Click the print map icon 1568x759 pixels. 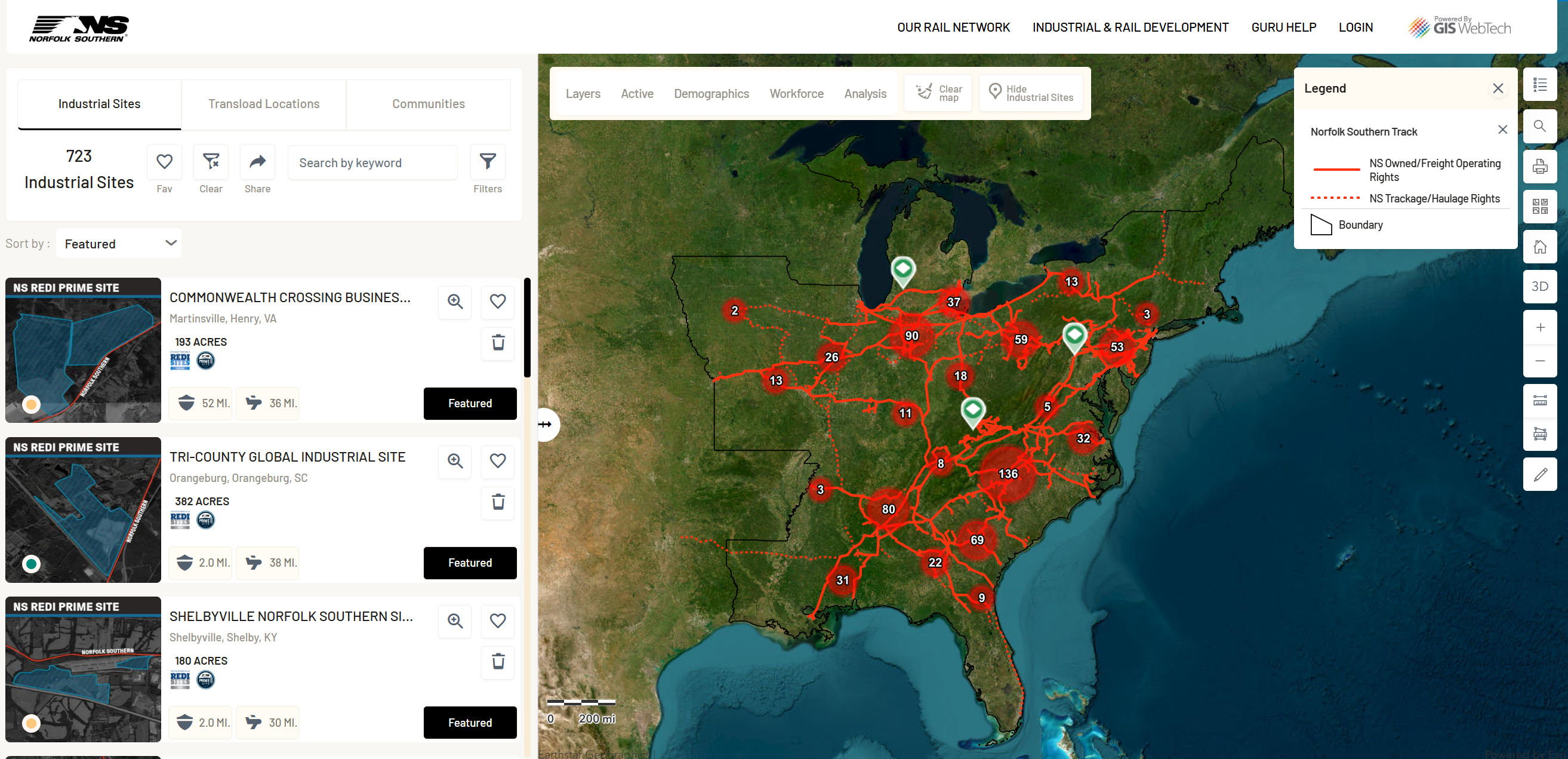(x=1539, y=166)
